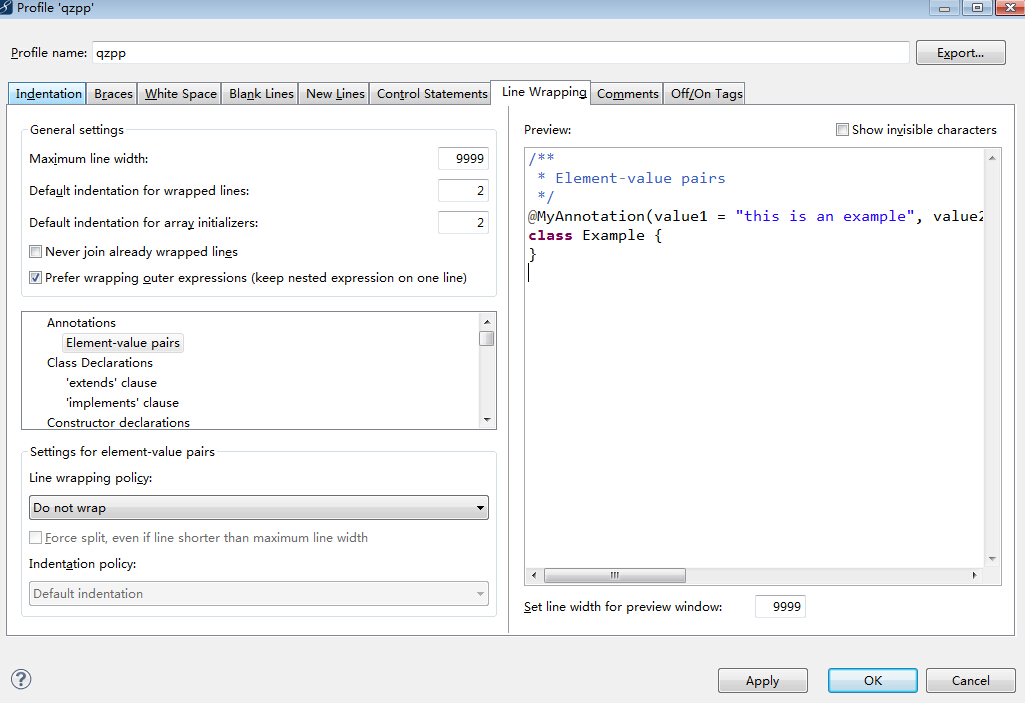Click the Apply button
1025x703 pixels.
(x=762, y=681)
